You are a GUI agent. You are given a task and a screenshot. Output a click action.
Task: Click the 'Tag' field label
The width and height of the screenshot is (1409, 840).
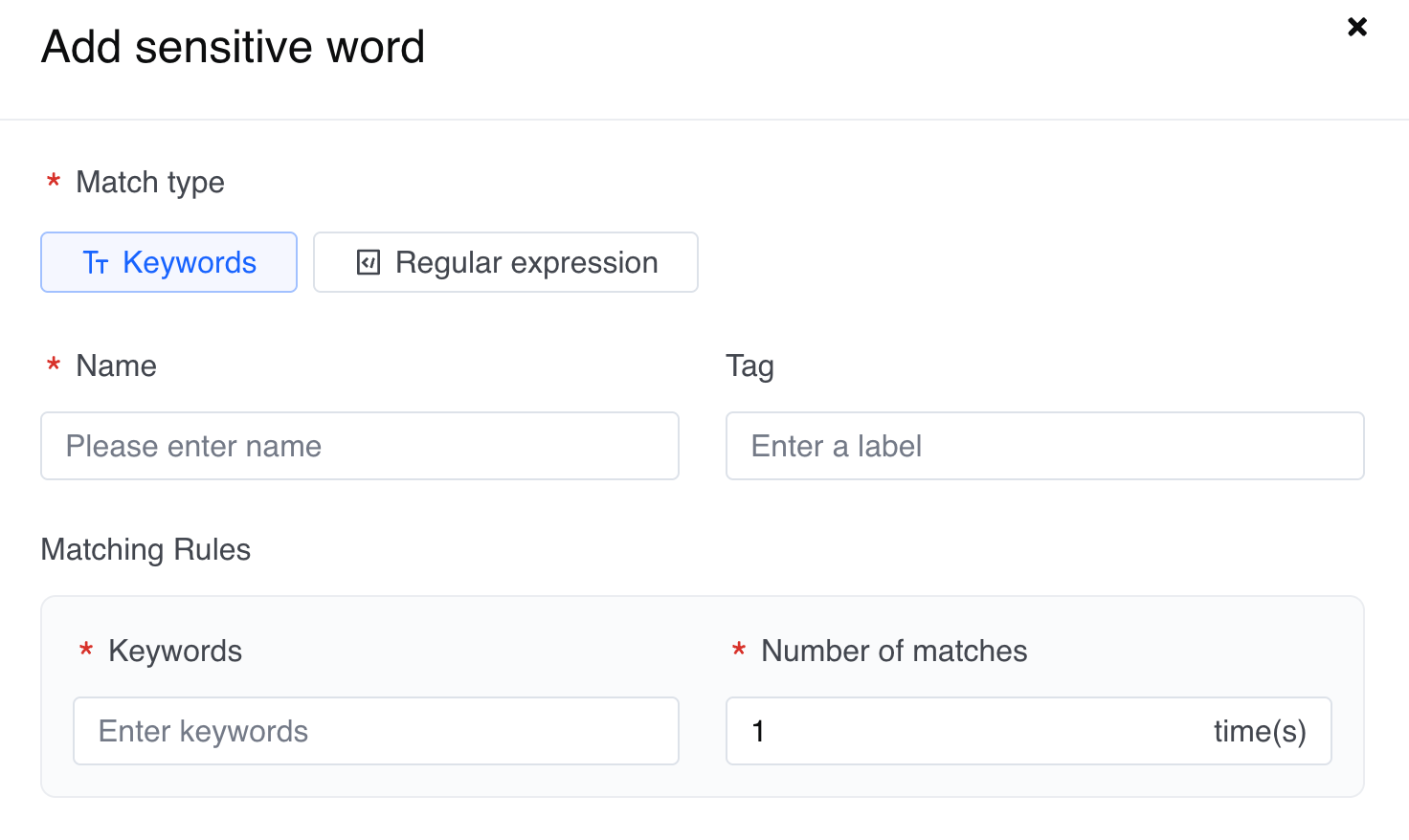pyautogui.click(x=749, y=365)
